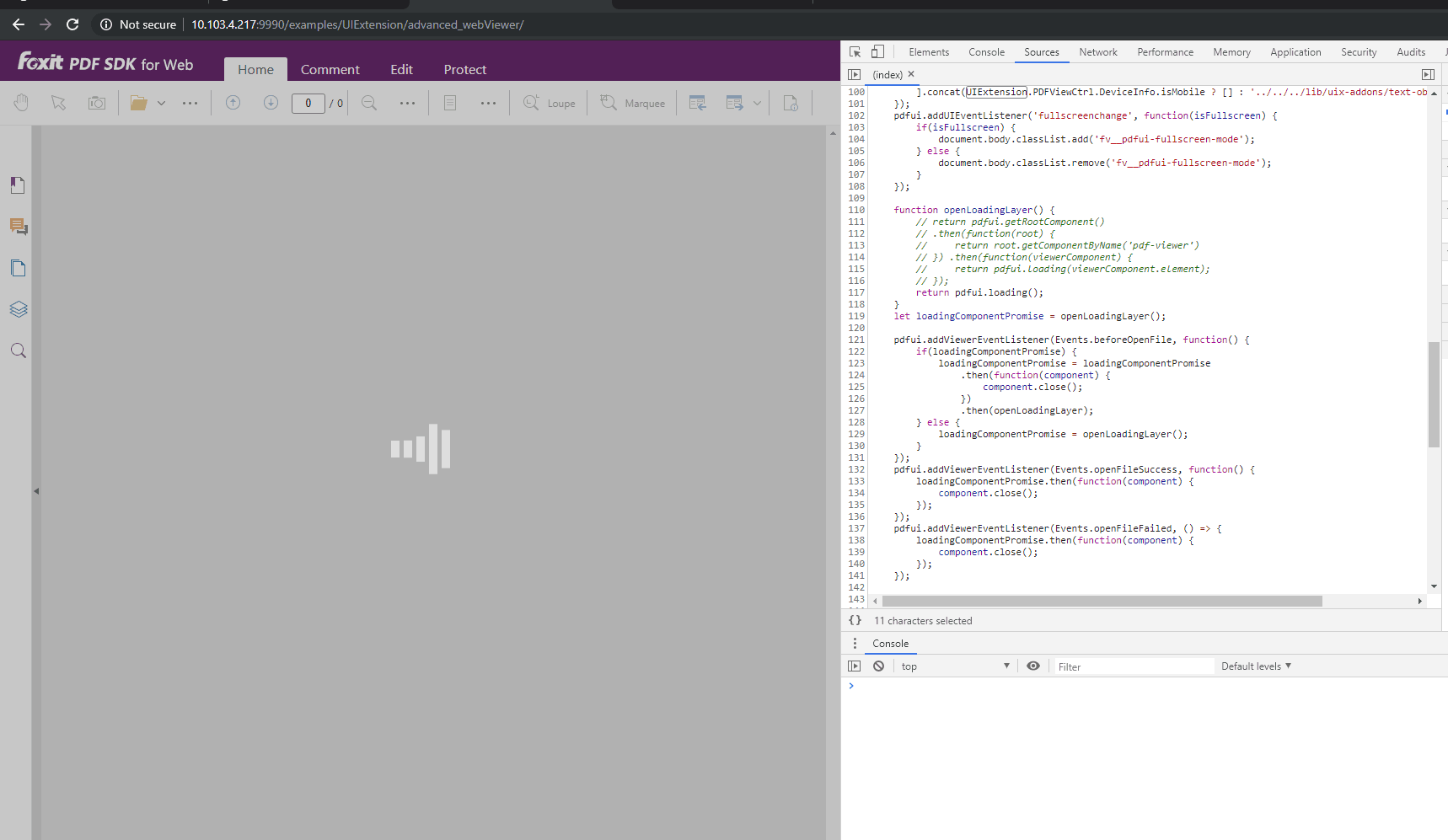Toggle the debugger sidebar pane
The image size is (1448, 840).
coord(1428,74)
